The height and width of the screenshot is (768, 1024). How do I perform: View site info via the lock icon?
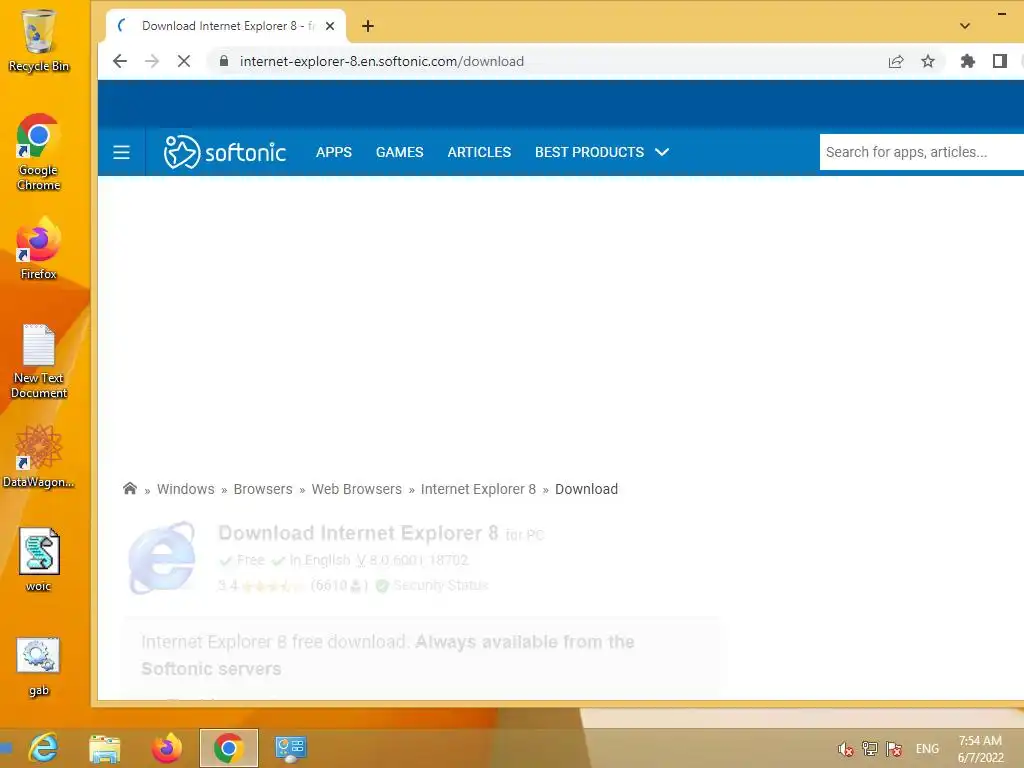(224, 61)
